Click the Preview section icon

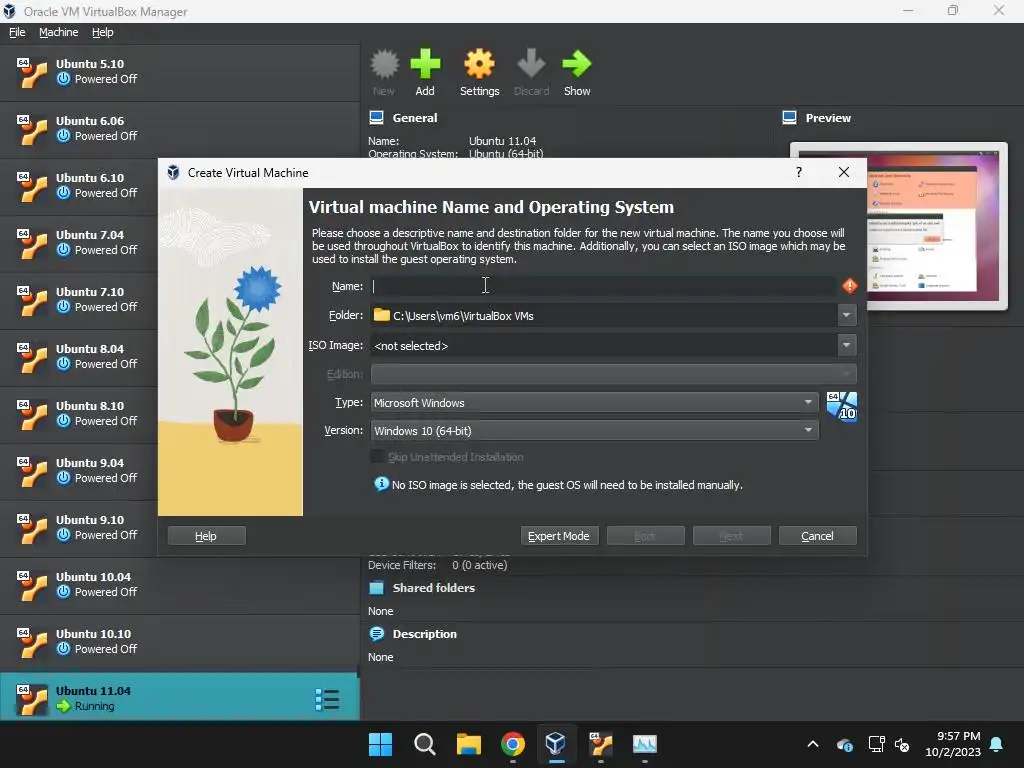[789, 118]
